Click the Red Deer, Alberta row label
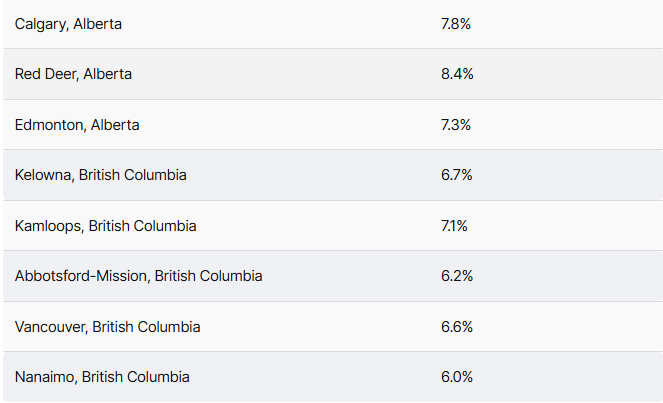This screenshot has width=663, height=403. pyautogui.click(x=73, y=74)
